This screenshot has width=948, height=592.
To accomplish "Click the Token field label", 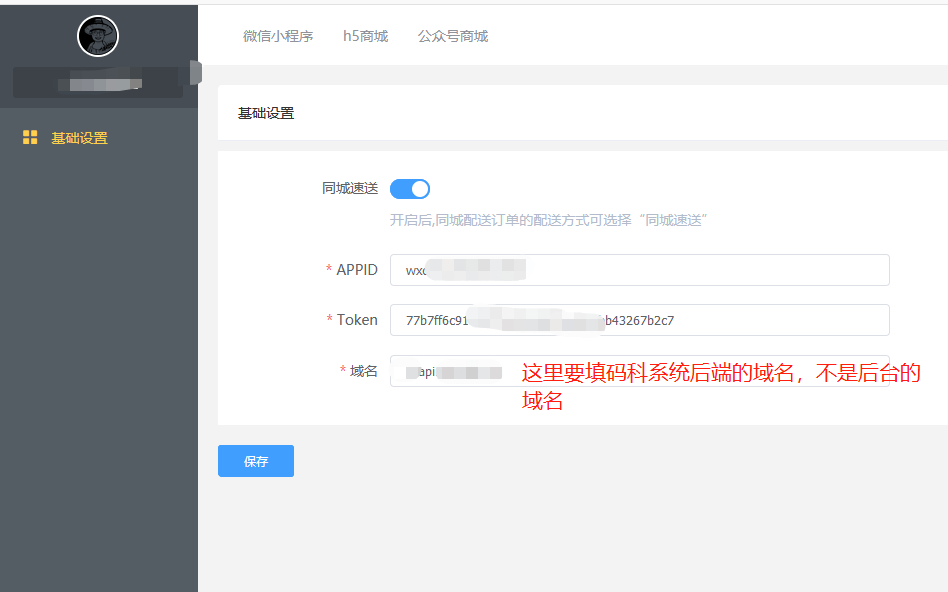I will click(x=357, y=320).
